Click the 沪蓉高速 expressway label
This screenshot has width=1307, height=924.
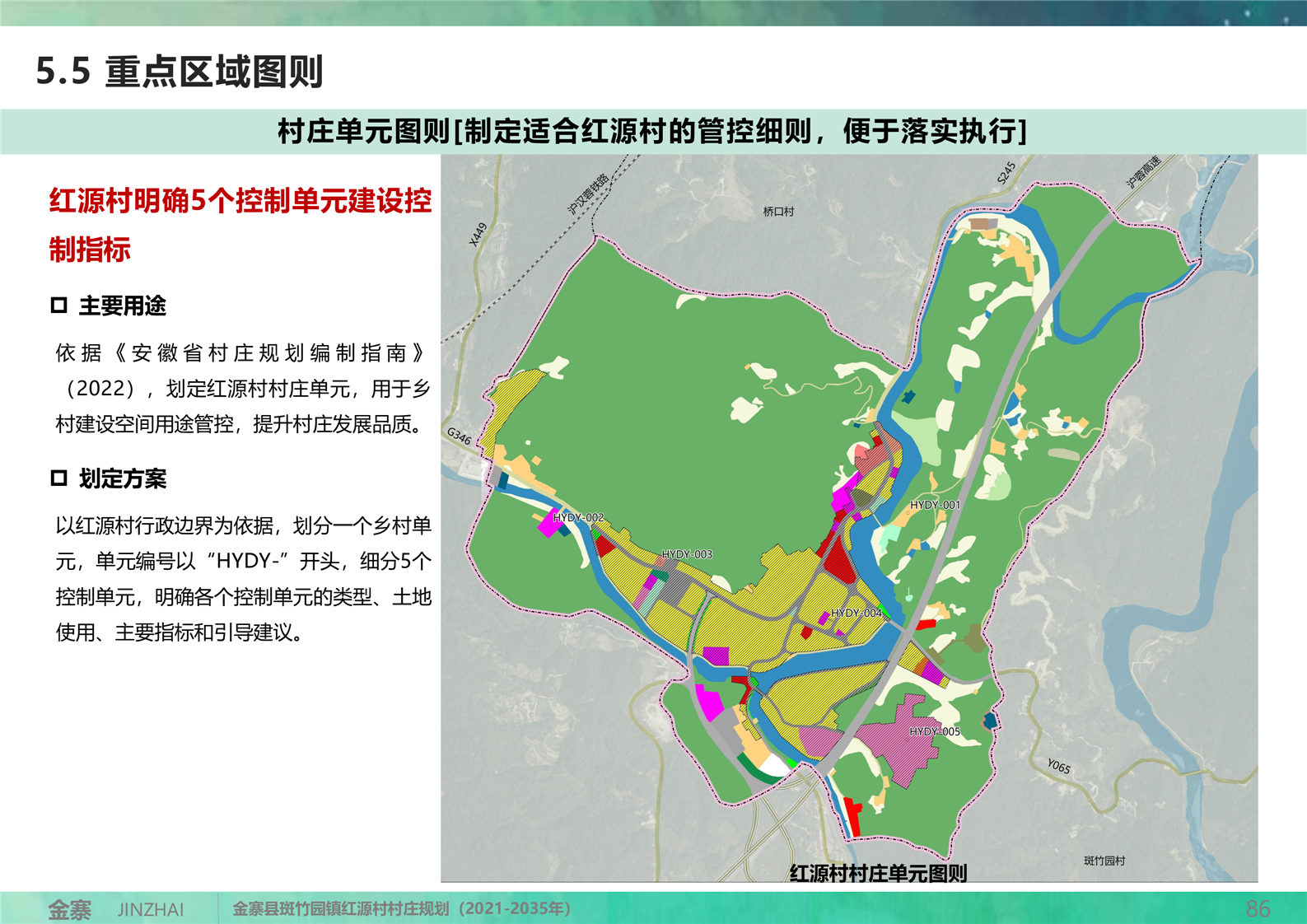tap(1143, 172)
